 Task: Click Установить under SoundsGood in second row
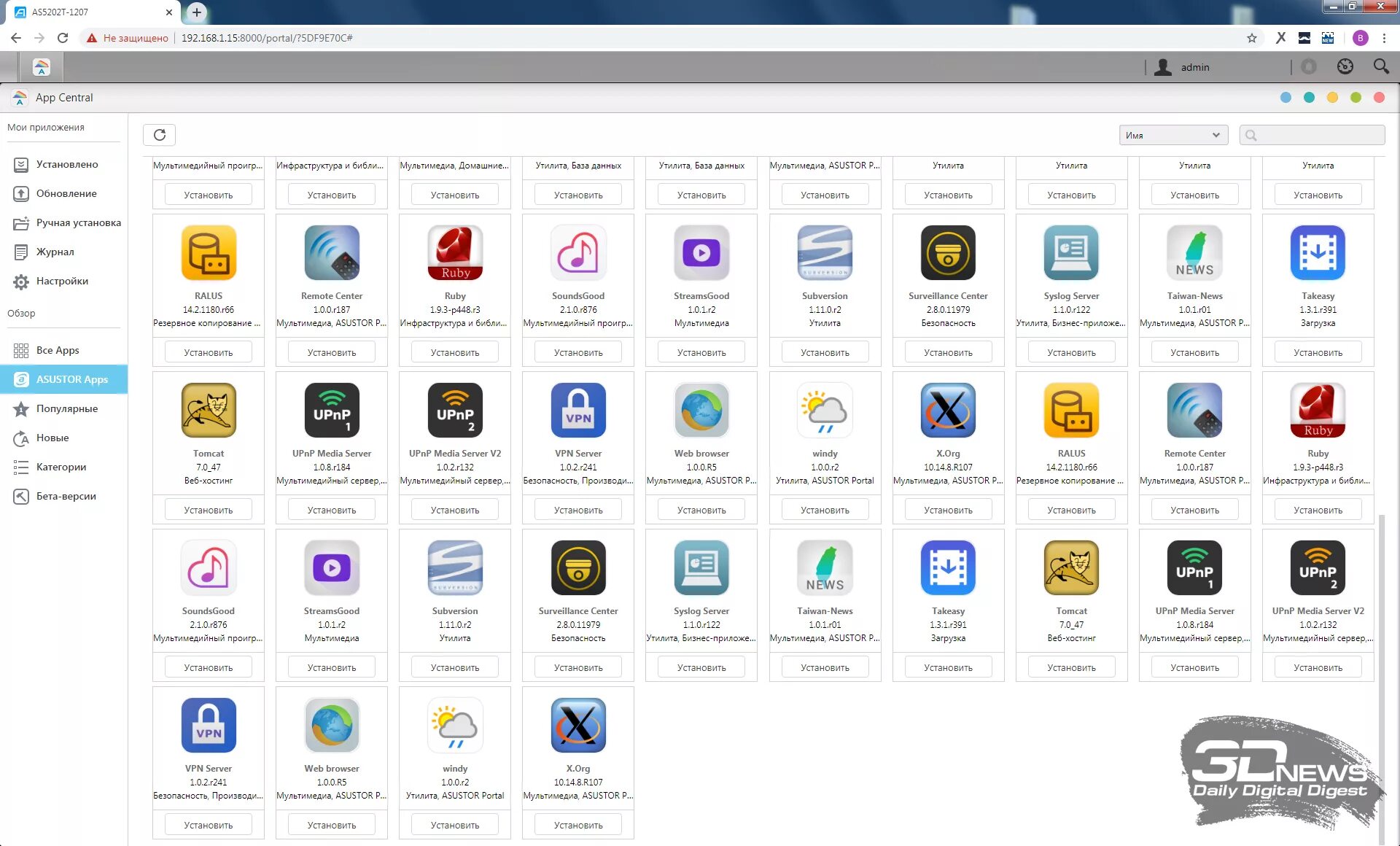[577, 352]
